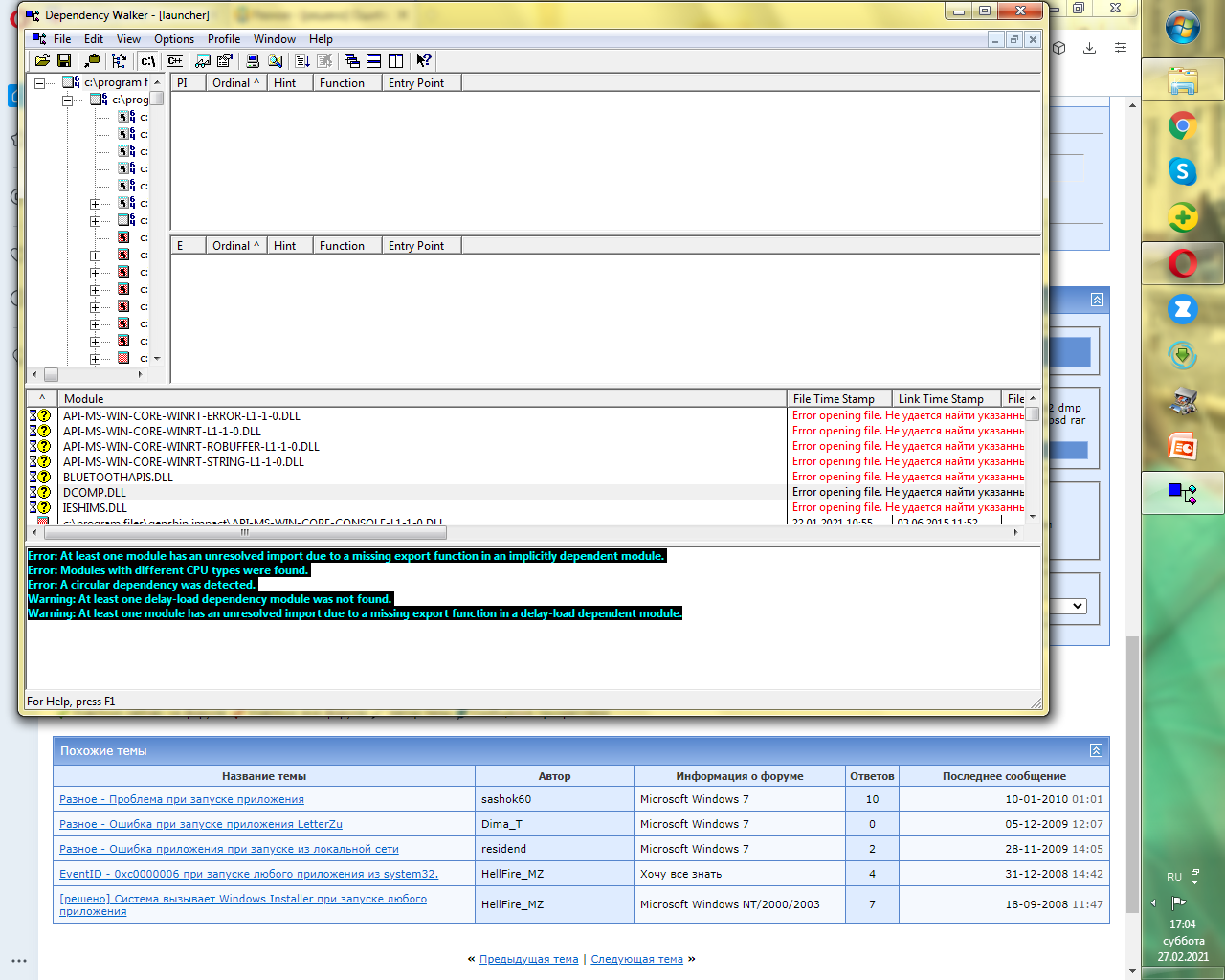Click the context help arrow icon
This screenshot has height=980, width=1225.
(424, 60)
